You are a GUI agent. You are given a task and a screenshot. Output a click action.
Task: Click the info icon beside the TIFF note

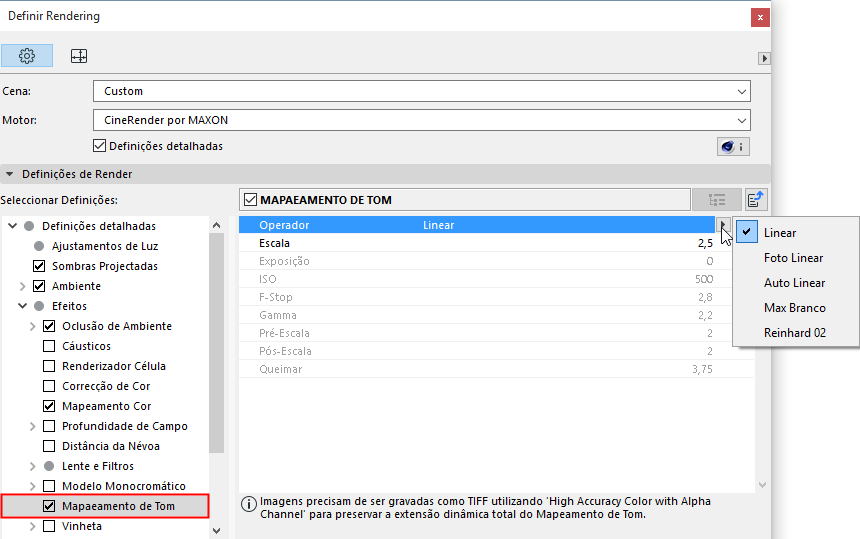coord(248,504)
